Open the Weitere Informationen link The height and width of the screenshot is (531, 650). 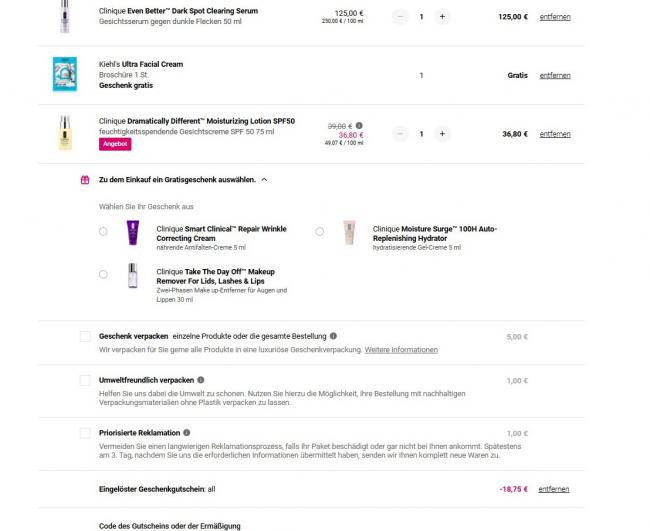[x=401, y=350]
